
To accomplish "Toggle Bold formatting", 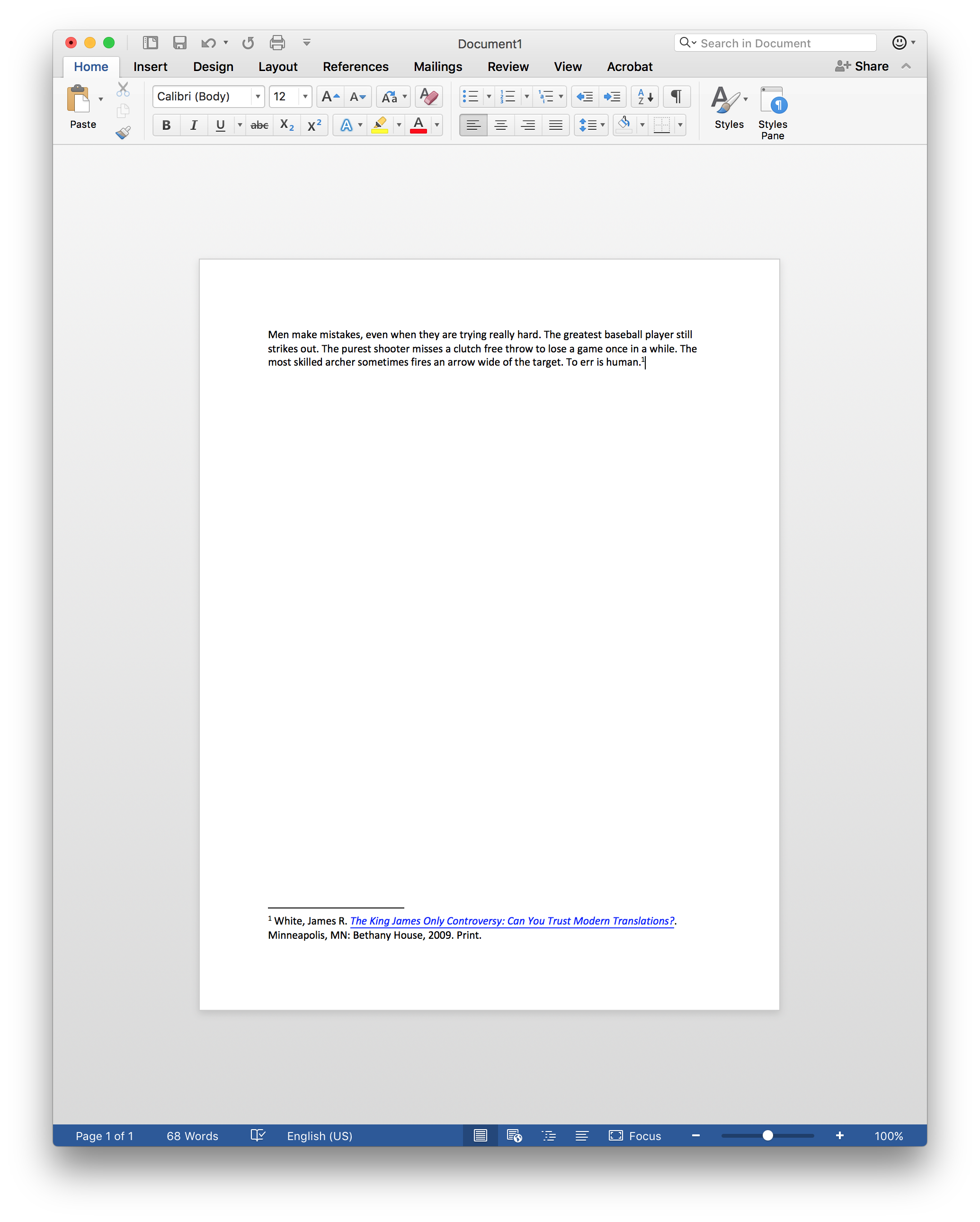I will pyautogui.click(x=166, y=125).
